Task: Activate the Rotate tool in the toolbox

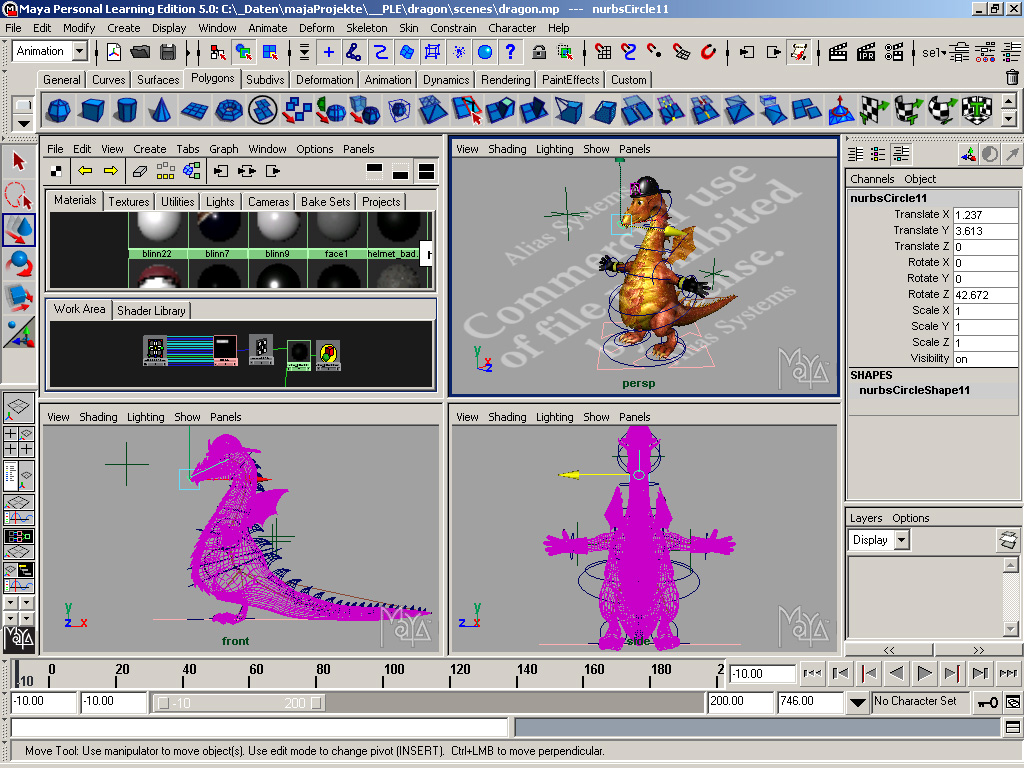Action: click(19, 264)
